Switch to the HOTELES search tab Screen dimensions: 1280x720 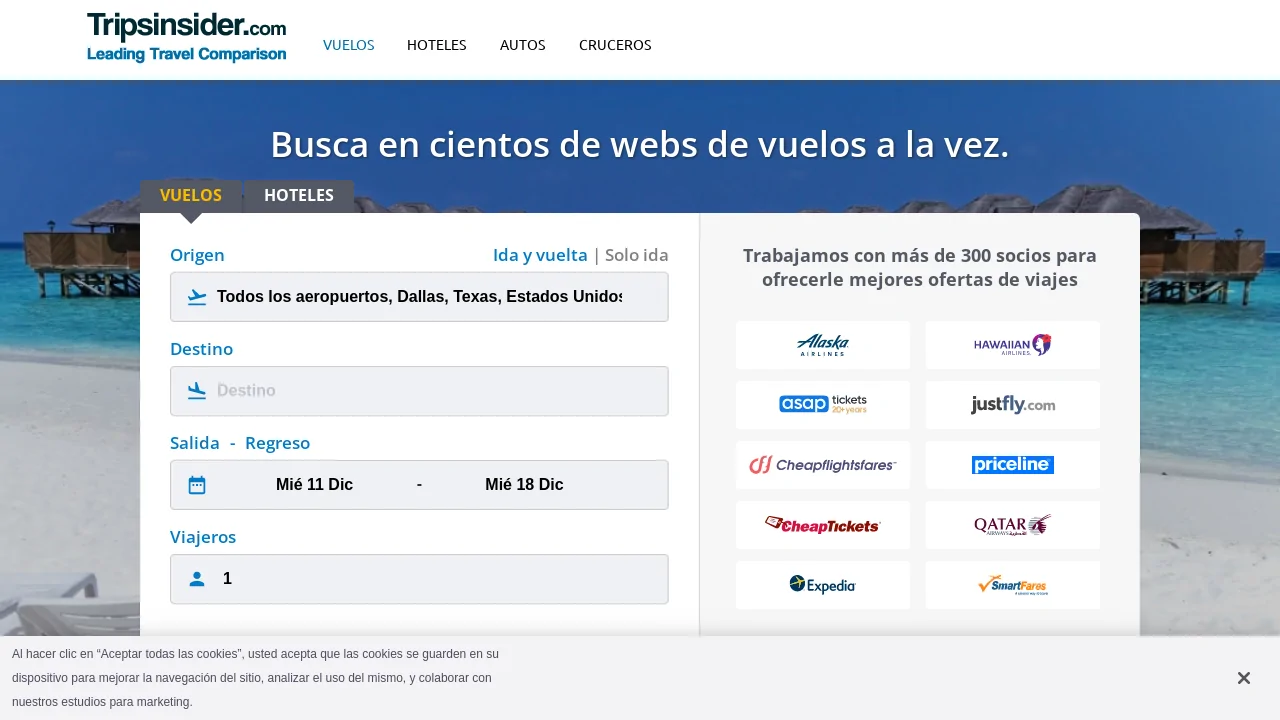click(299, 195)
